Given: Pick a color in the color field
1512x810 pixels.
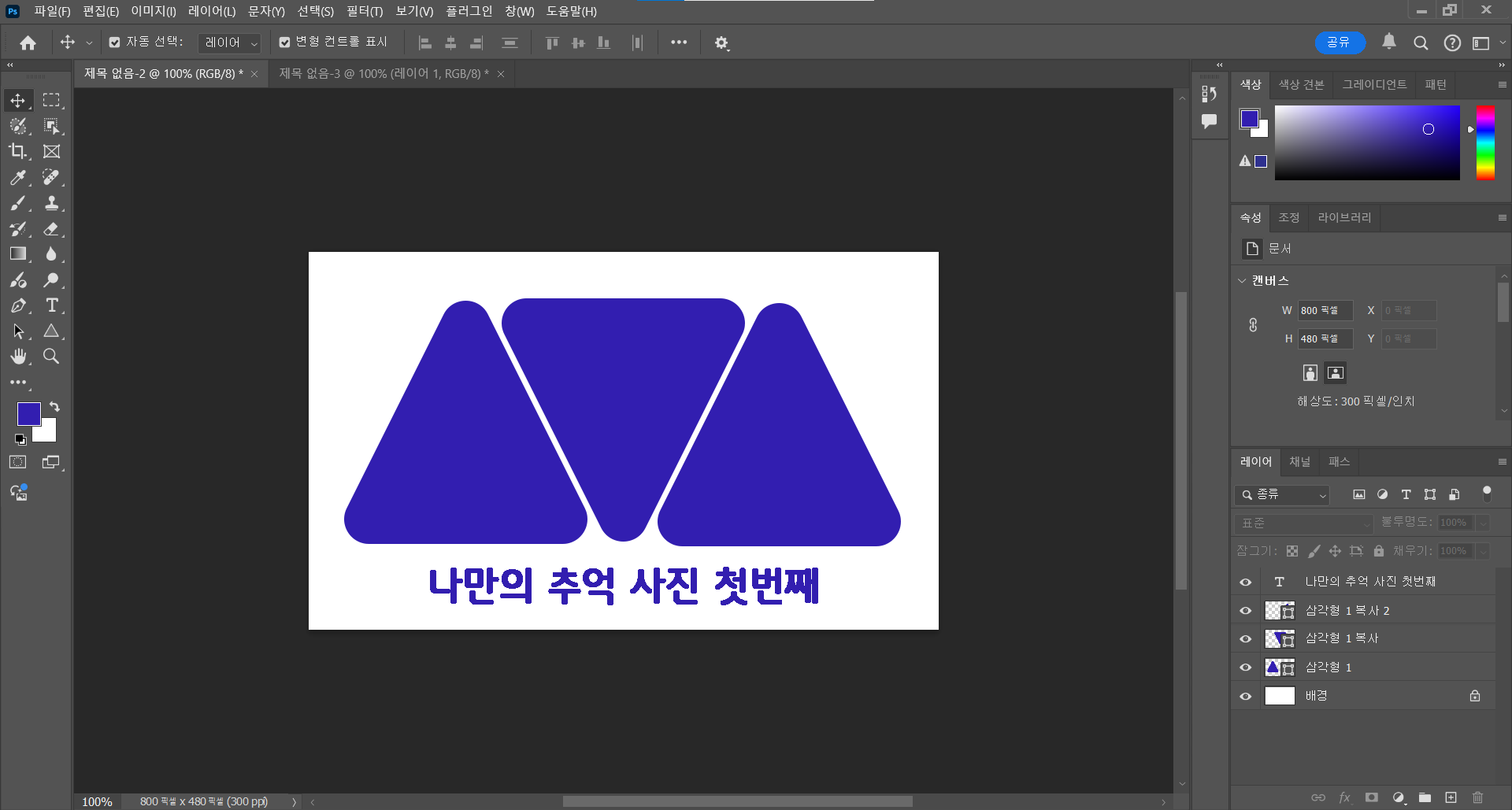Looking at the screenshot, I should point(1367,142).
